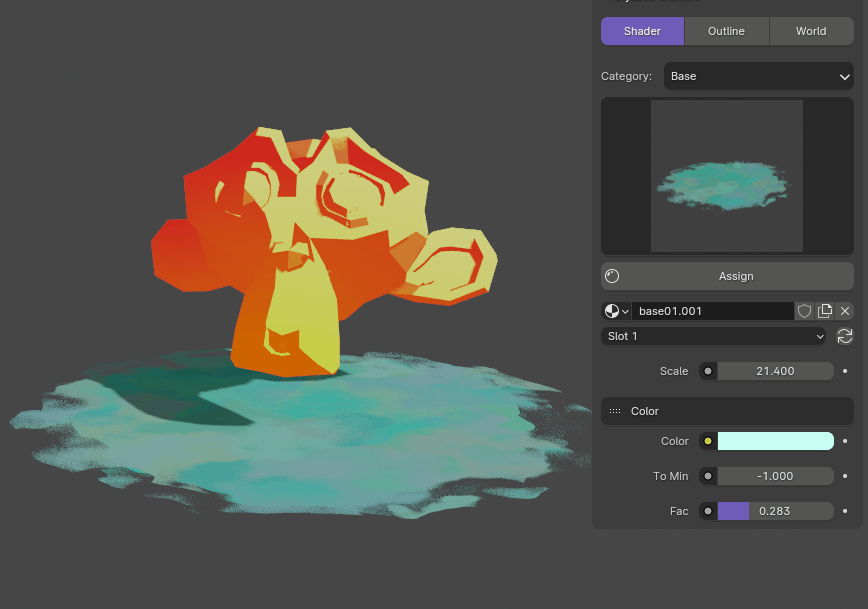Click the Scale input socket dot
868x609 pixels.
(x=708, y=371)
